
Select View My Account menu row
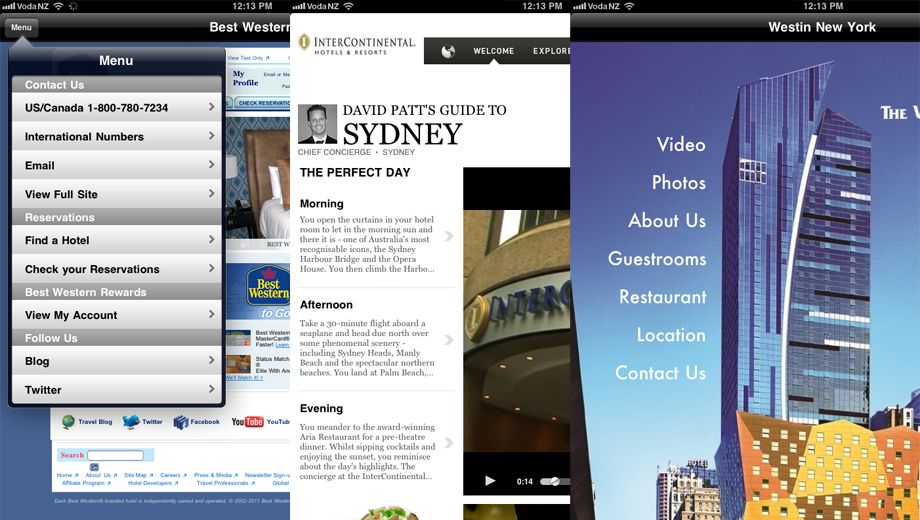pos(117,315)
